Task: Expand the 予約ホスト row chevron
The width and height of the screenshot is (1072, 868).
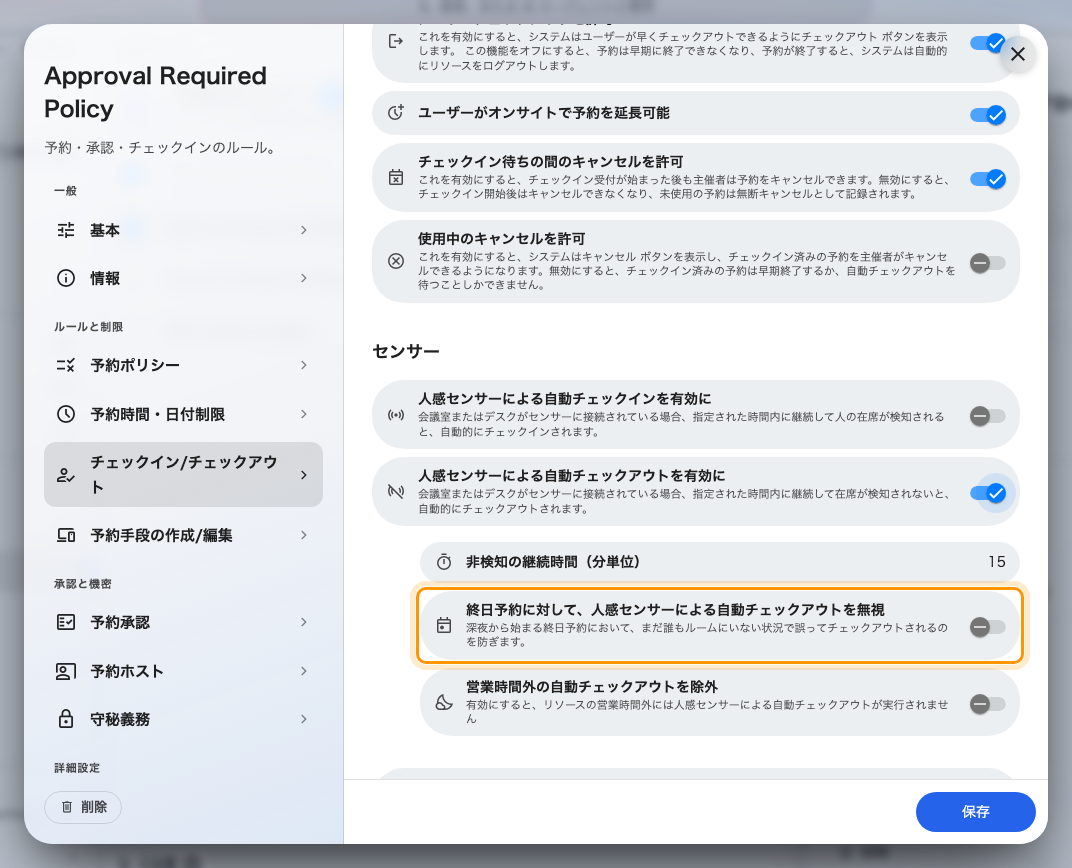Action: click(304, 671)
